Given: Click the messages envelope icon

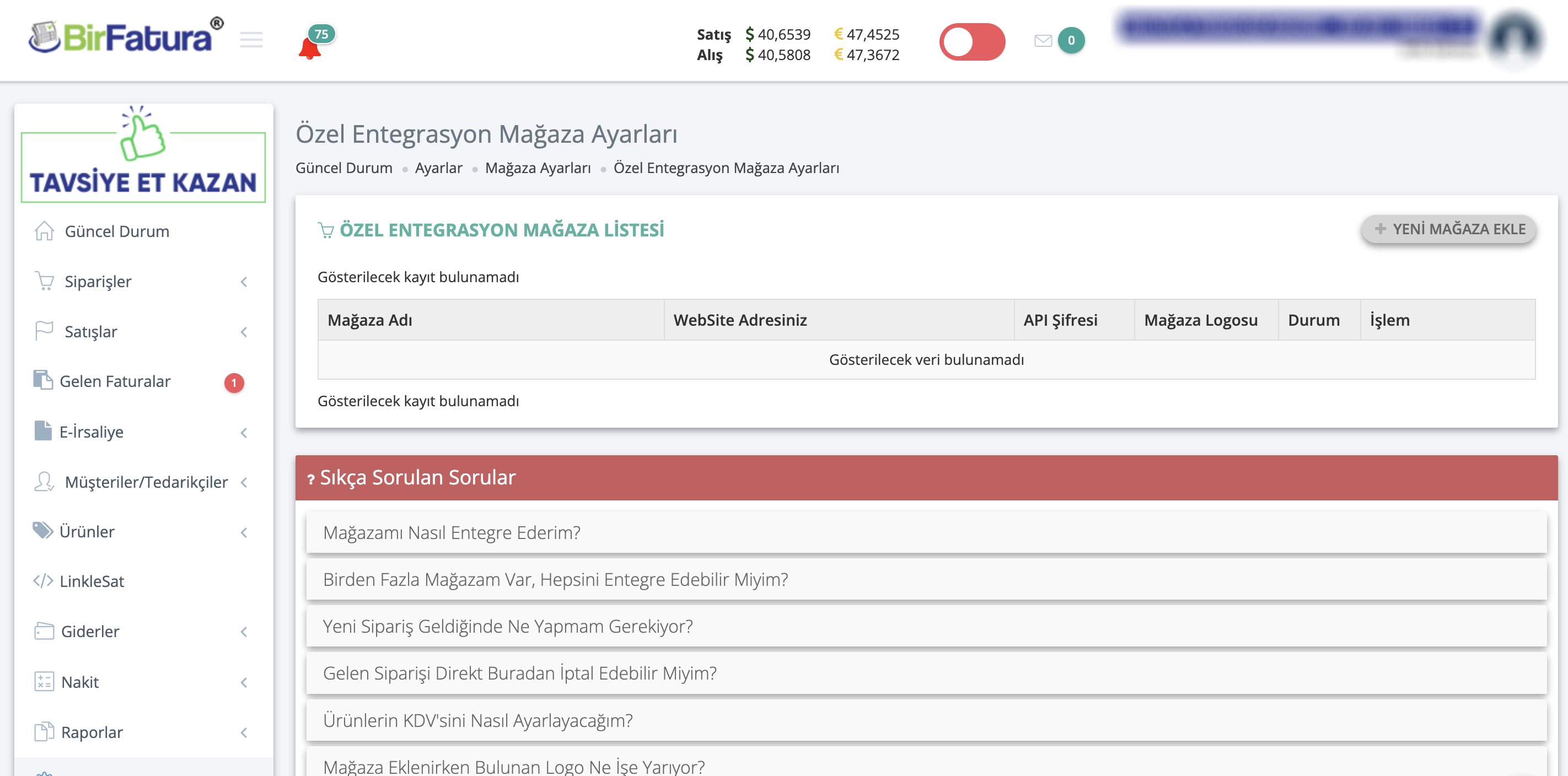Looking at the screenshot, I should point(1043,41).
